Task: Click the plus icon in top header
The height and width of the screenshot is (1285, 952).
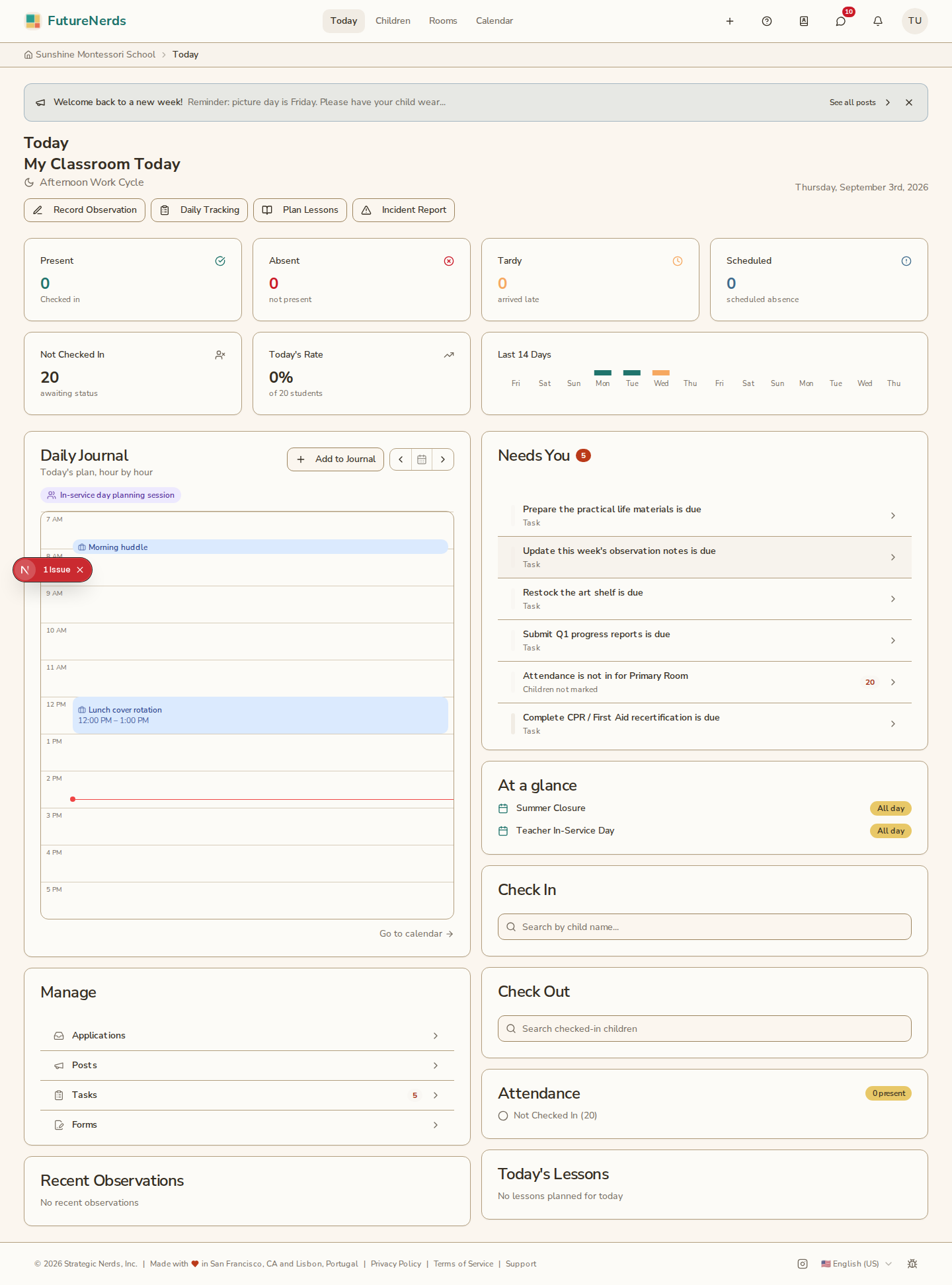Action: coord(730,21)
